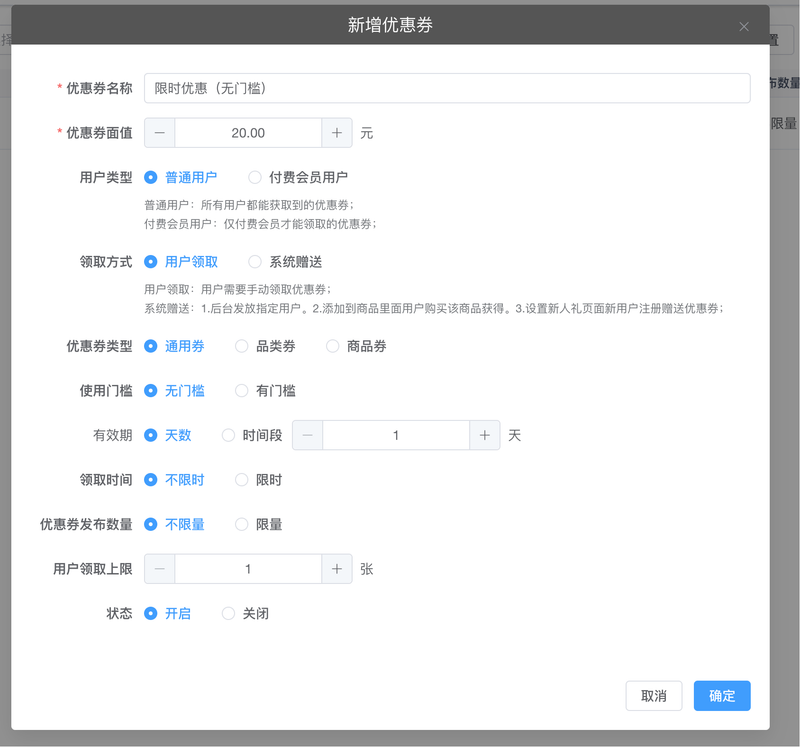The width and height of the screenshot is (800, 747).
Task: Increase 优惠券面值 with plus button
Action: (337, 133)
